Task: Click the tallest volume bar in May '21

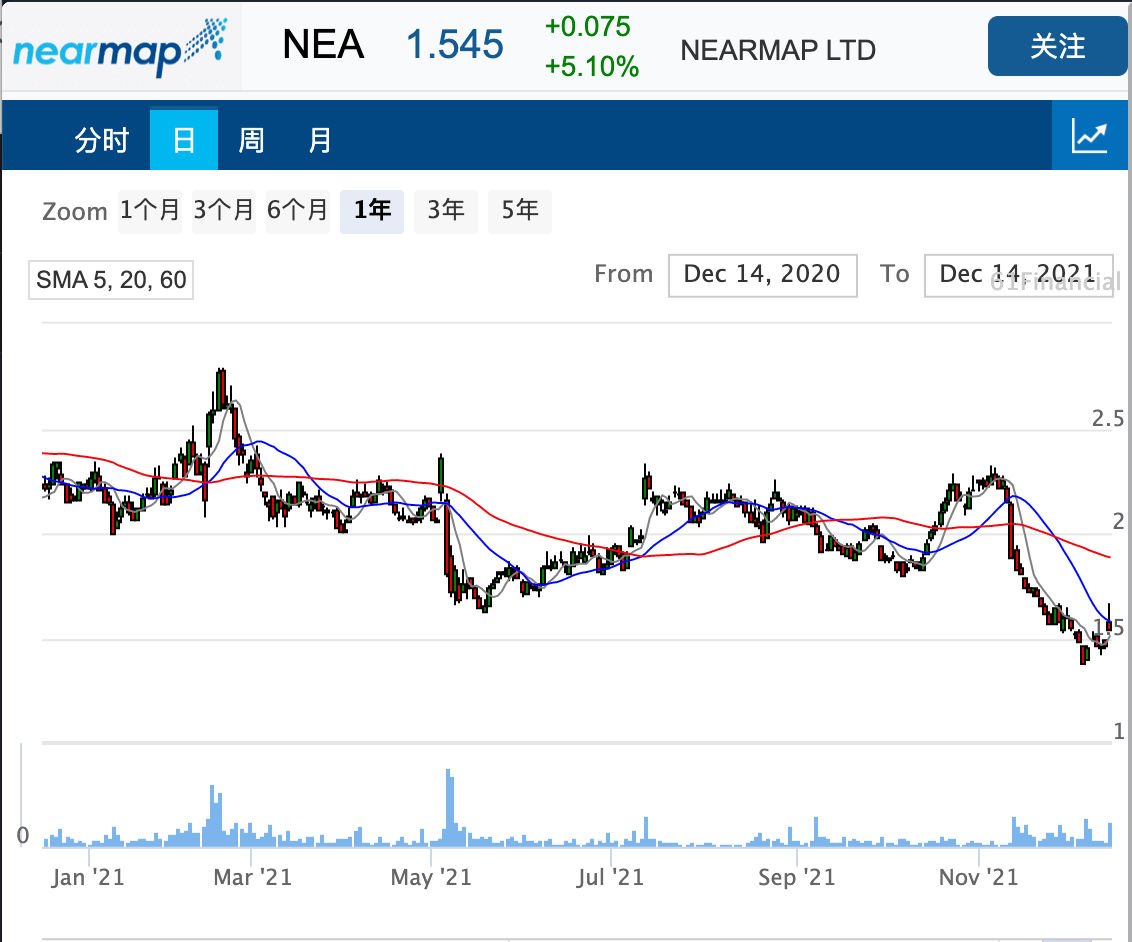Action: (x=448, y=808)
